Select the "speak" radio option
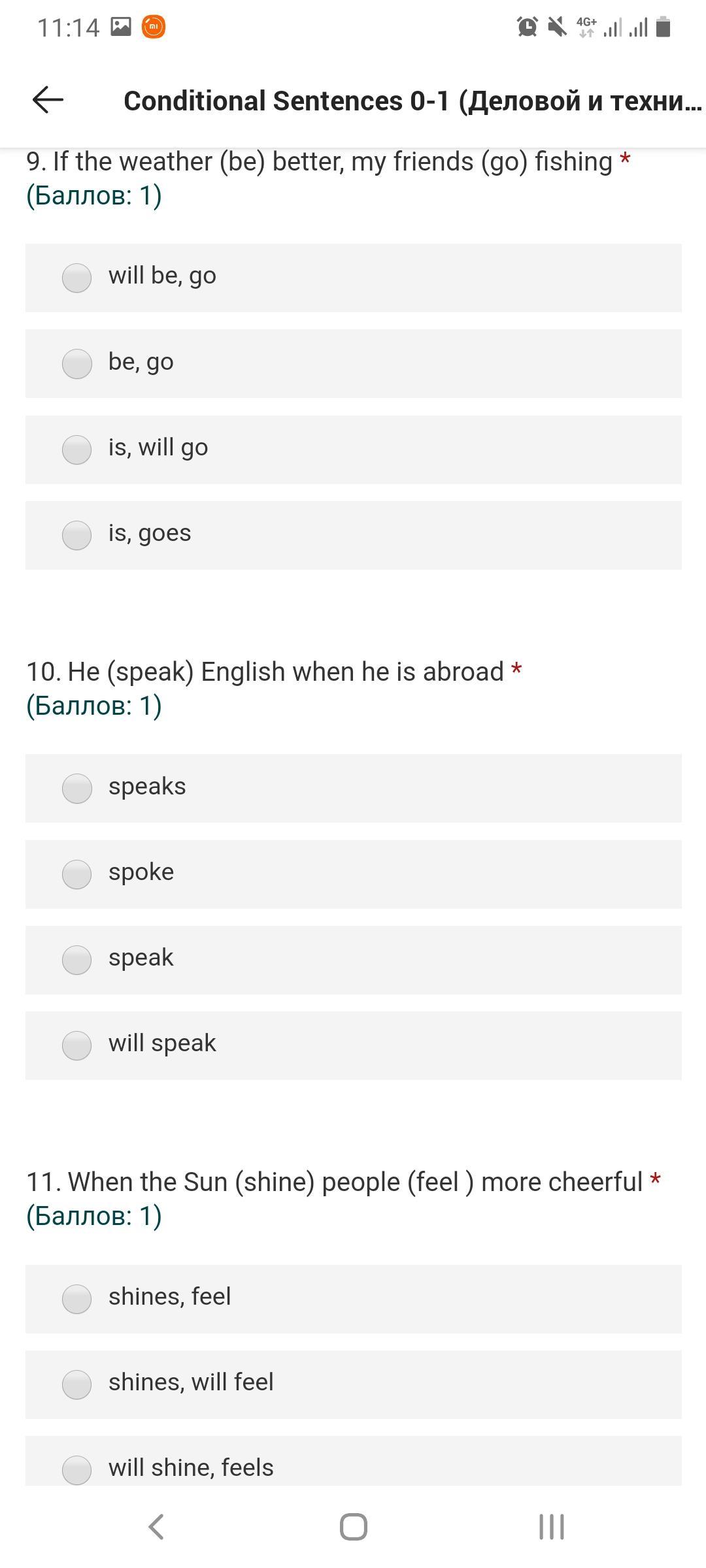Screen dimensions: 706x1568 (x=77, y=960)
